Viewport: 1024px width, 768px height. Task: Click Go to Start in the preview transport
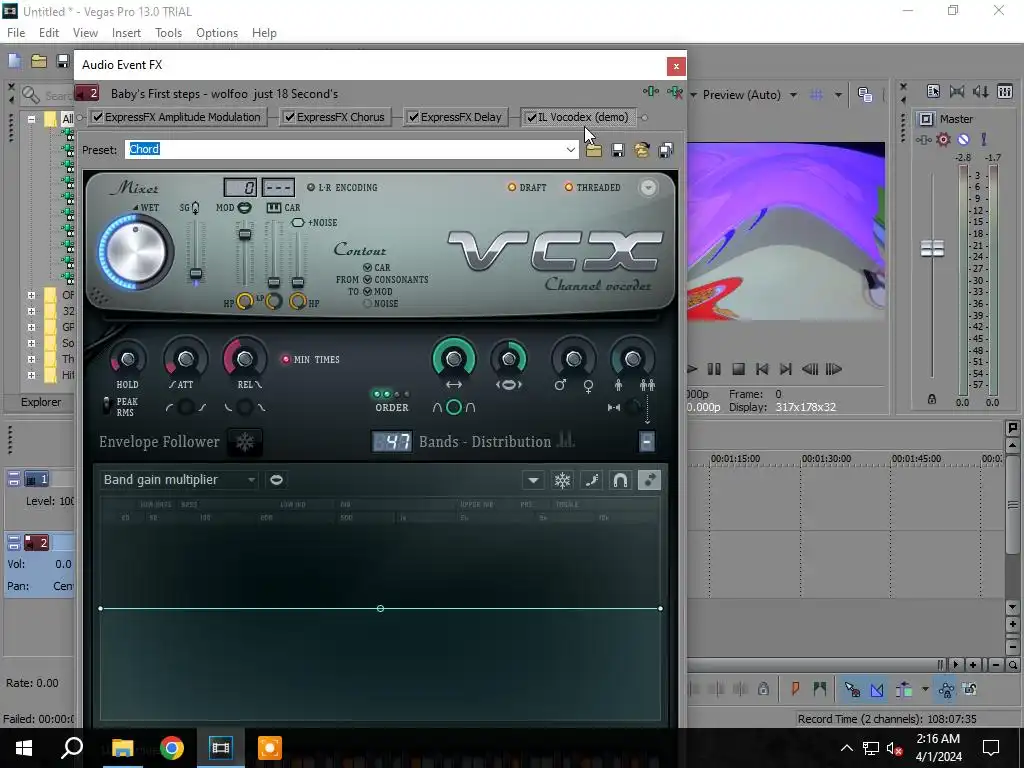coord(761,369)
